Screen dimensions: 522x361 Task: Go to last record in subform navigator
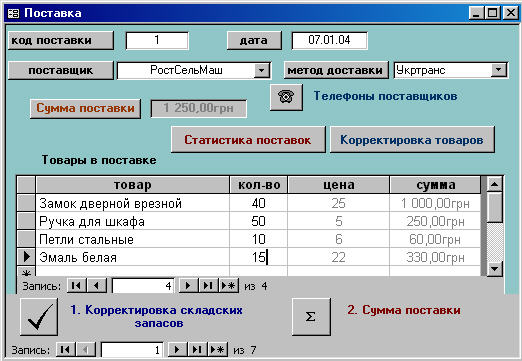pyautogui.click(x=208, y=286)
